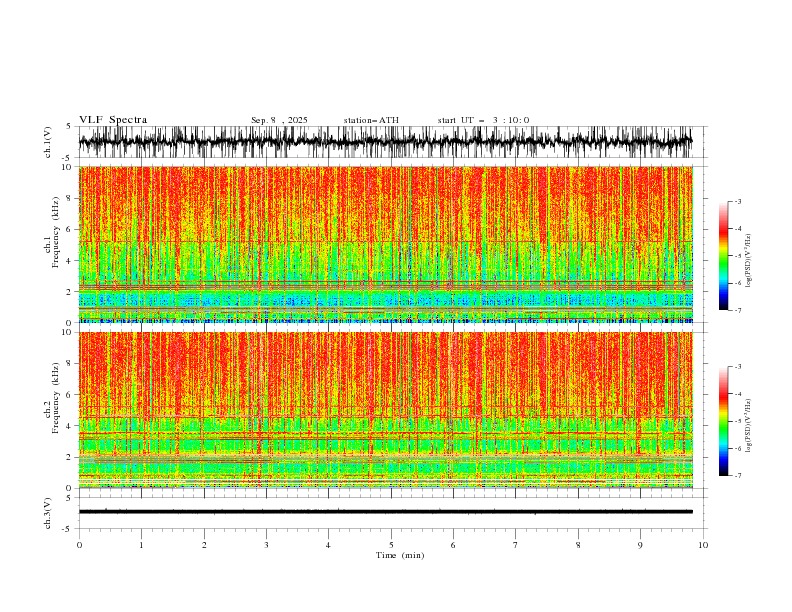The height and width of the screenshot is (612, 792).
Task: Click the ch.2 spectrogram colour bar
Action: pyautogui.click(x=724, y=421)
